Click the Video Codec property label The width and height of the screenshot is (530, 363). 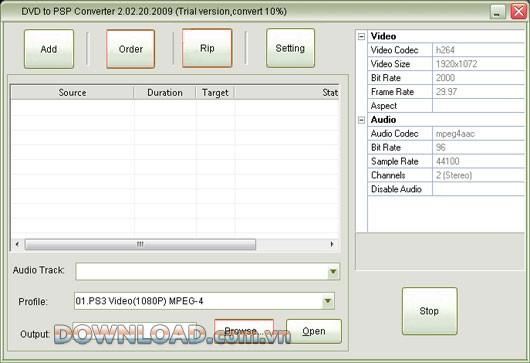pyautogui.click(x=394, y=50)
